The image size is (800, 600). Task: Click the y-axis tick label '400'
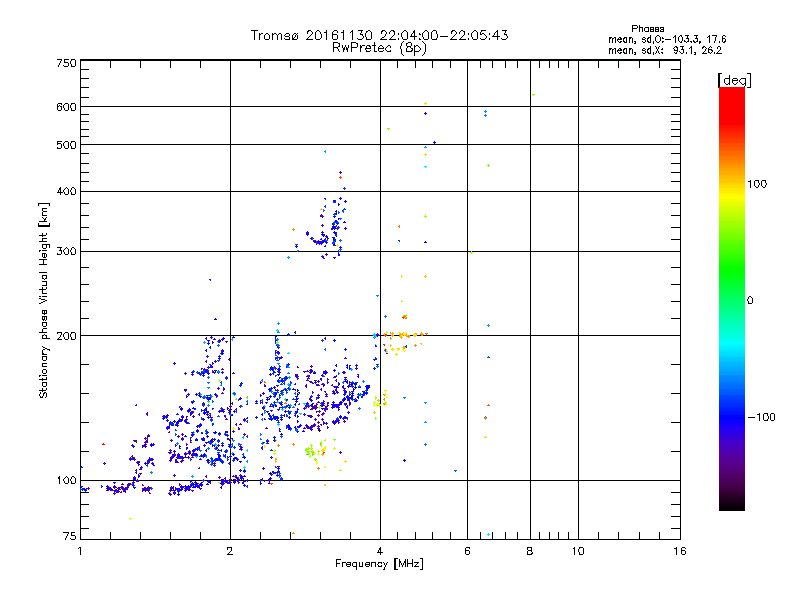pyautogui.click(x=66, y=192)
